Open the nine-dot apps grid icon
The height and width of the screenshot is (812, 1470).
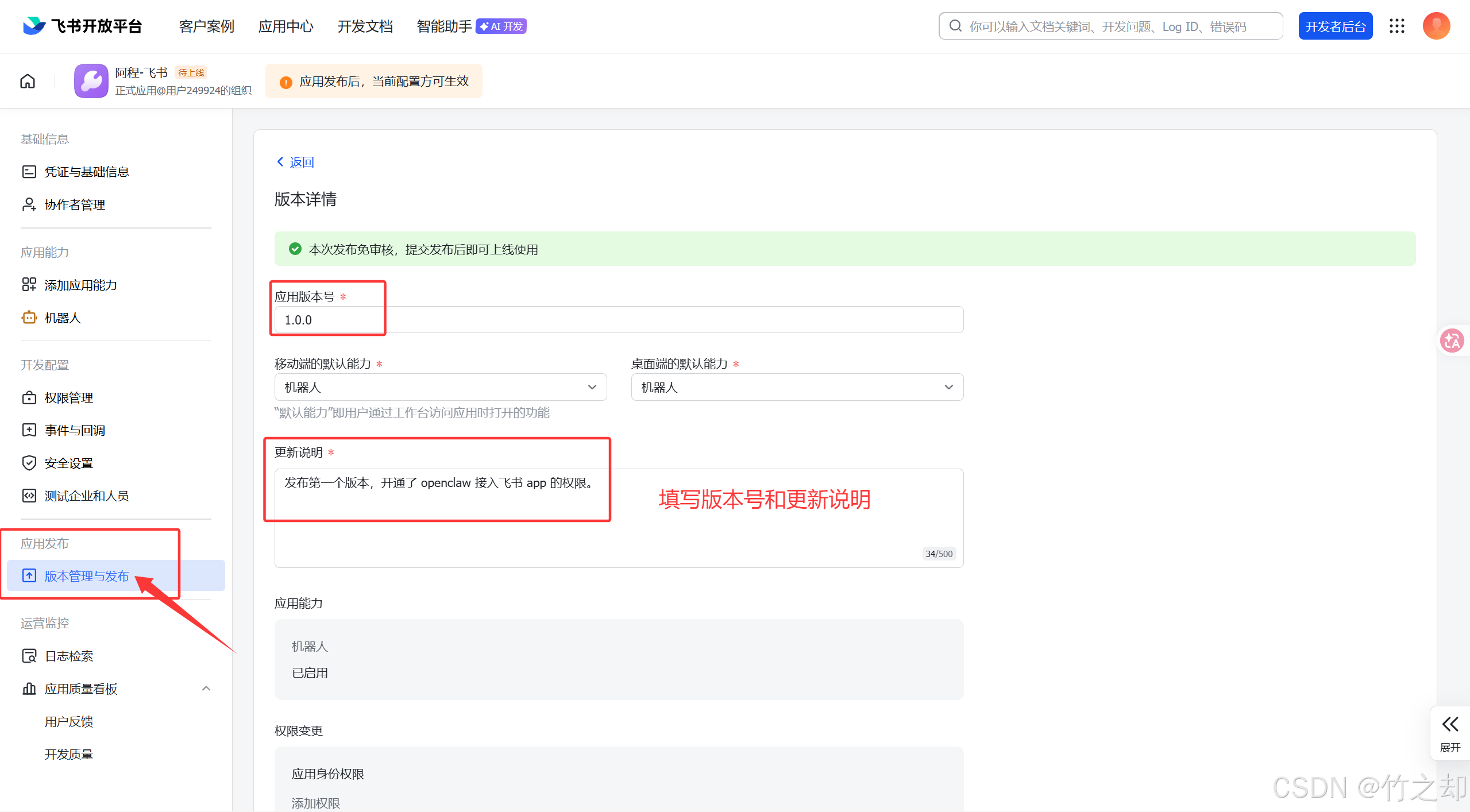pyautogui.click(x=1396, y=26)
